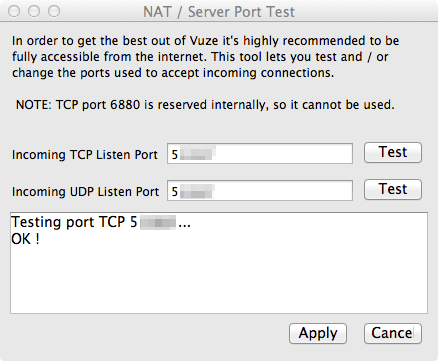Click the 'OK !' result line
This screenshot has width=438, height=361.
(x=25, y=239)
